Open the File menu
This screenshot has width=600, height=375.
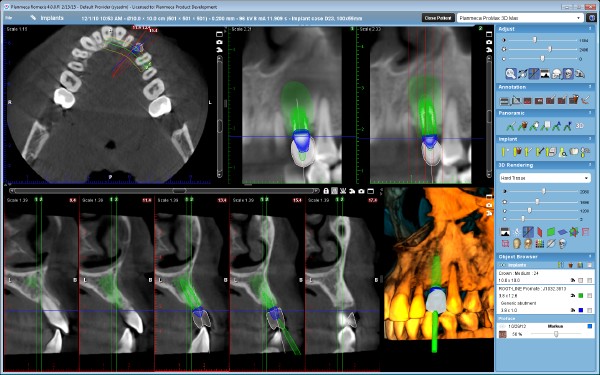point(8,18)
